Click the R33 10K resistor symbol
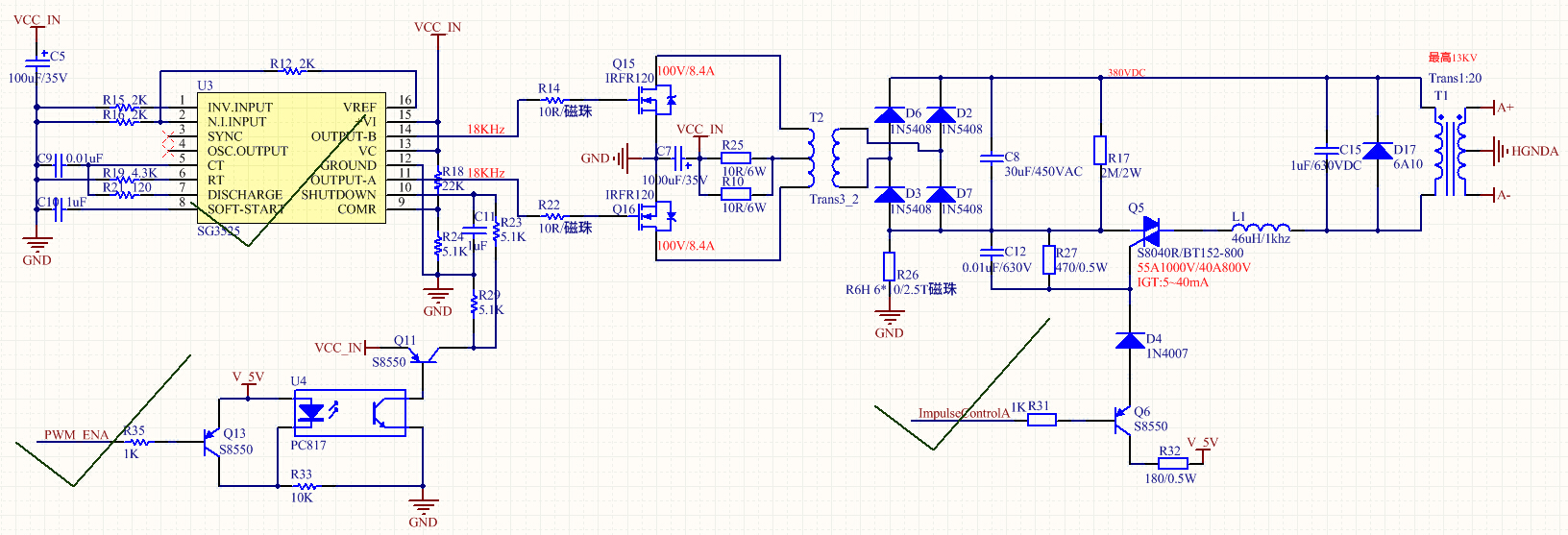Image resolution: width=1568 pixels, height=535 pixels. point(305,486)
